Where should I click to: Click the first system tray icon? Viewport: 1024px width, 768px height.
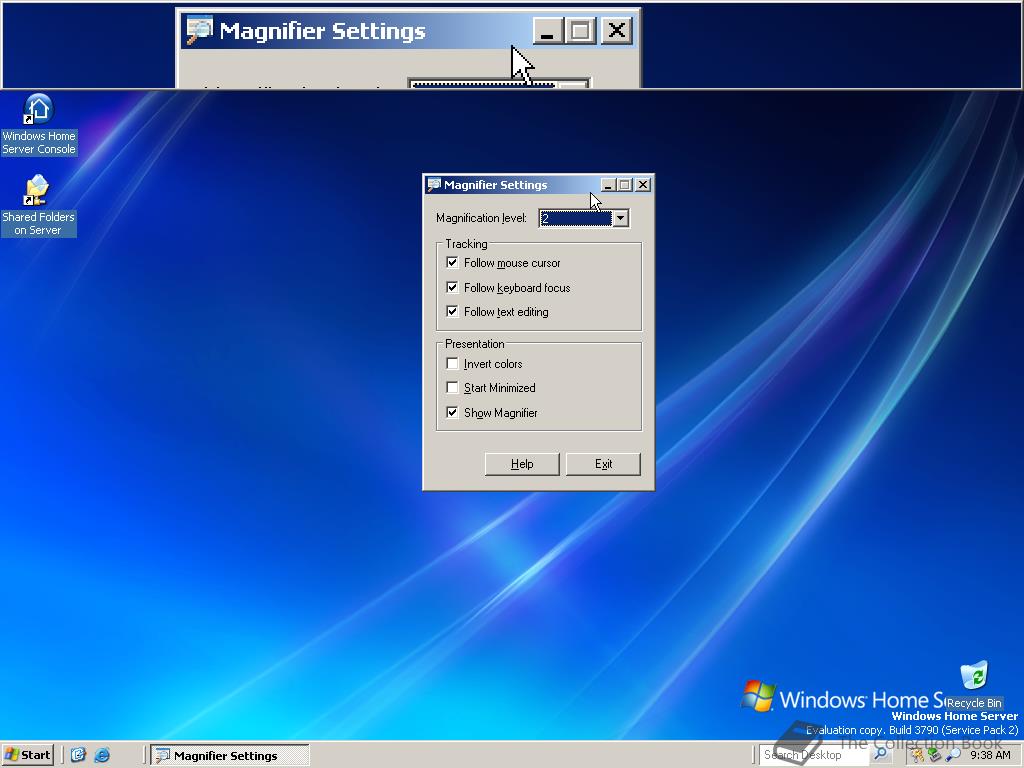[918, 755]
